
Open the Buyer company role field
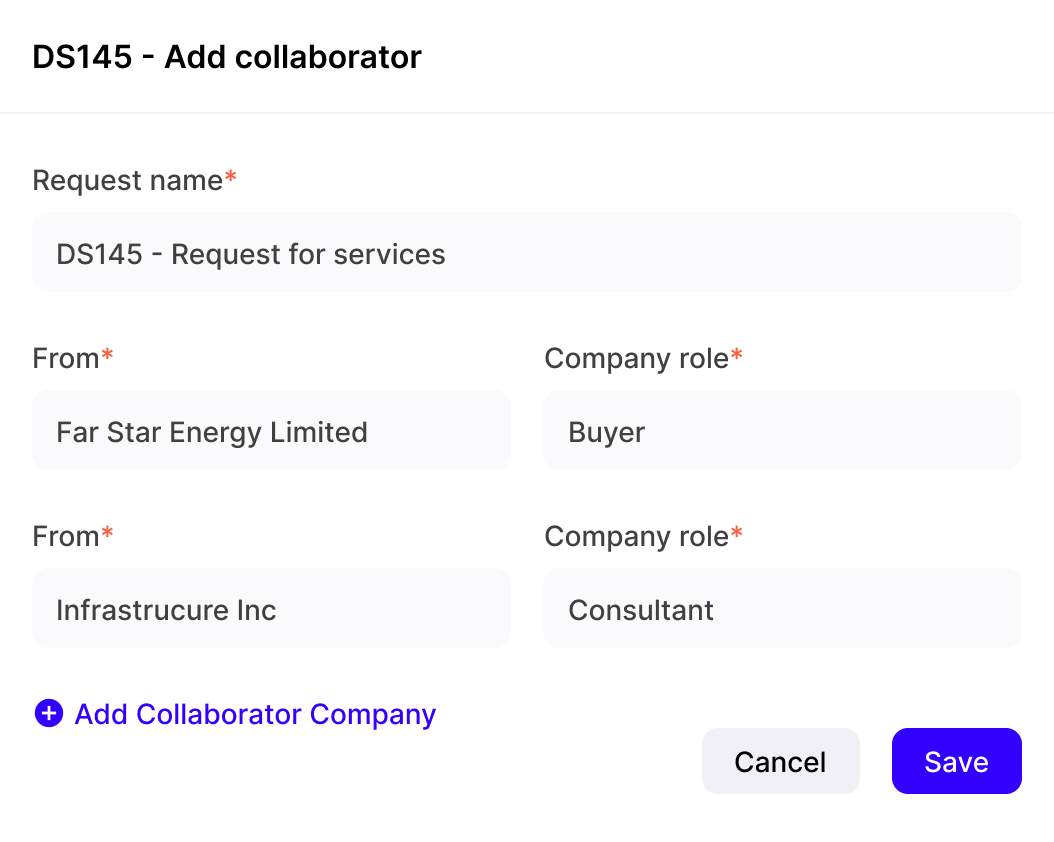781,431
